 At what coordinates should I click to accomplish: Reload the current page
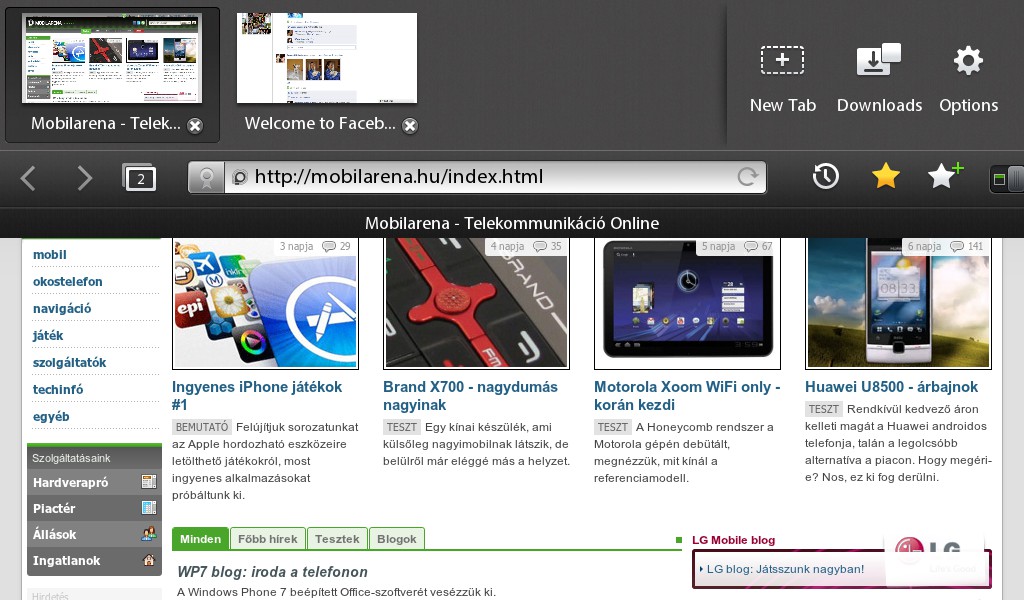748,176
